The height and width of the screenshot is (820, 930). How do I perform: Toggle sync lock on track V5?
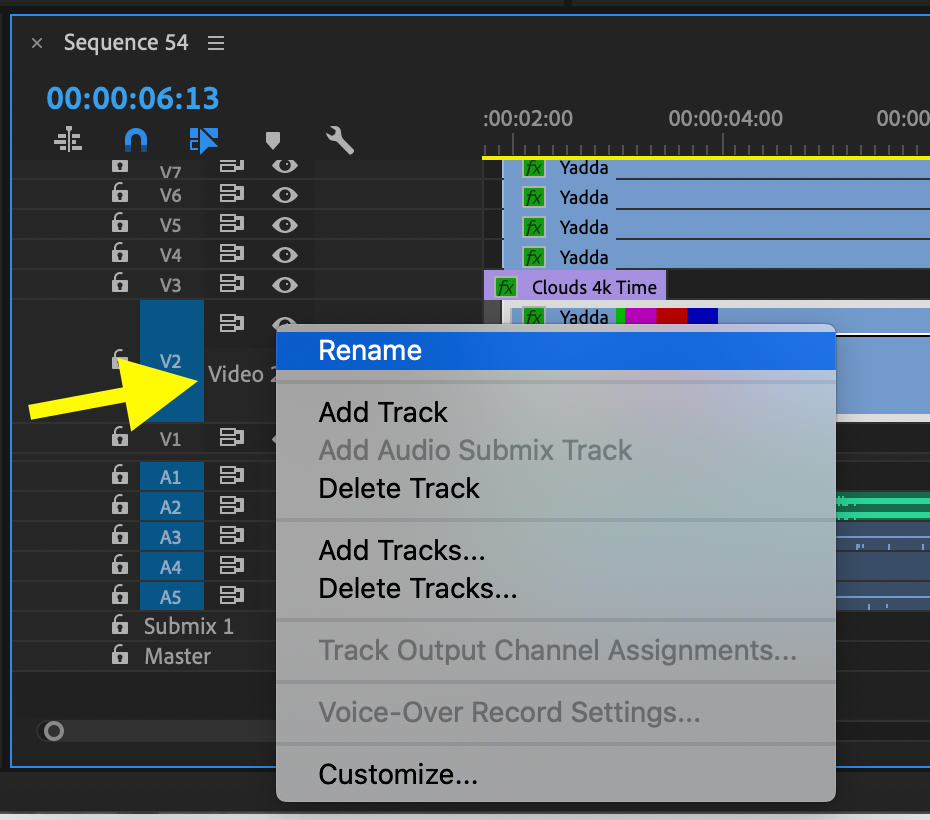(231, 224)
